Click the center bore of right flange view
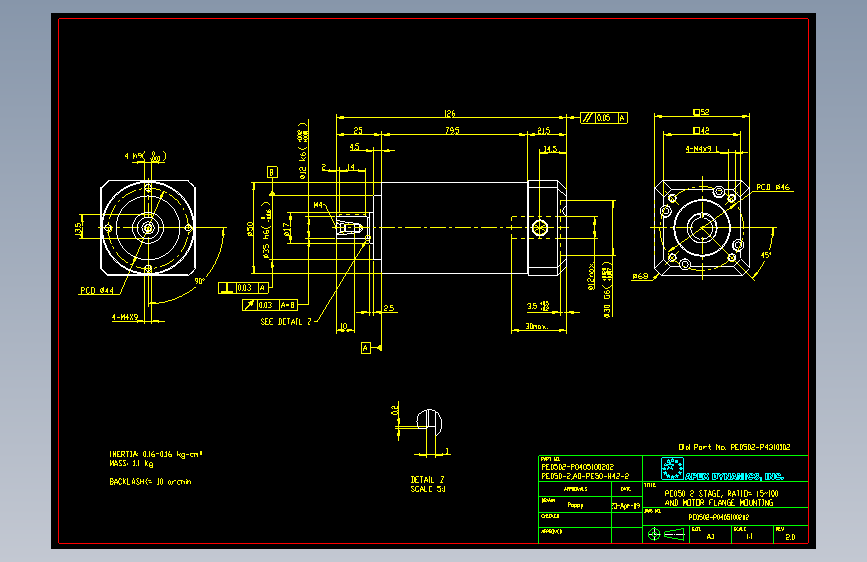Image resolution: width=867 pixels, height=562 pixels. (702, 227)
